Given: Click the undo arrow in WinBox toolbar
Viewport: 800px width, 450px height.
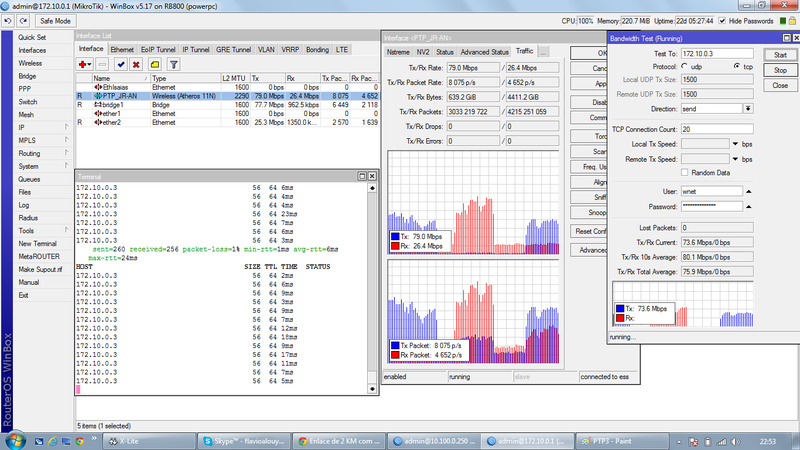Looking at the screenshot, I should [8, 21].
